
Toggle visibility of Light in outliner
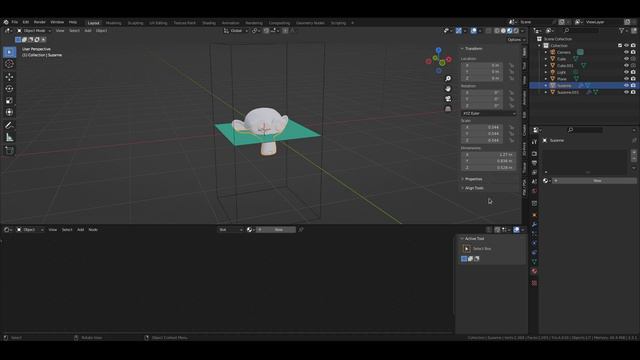626,72
